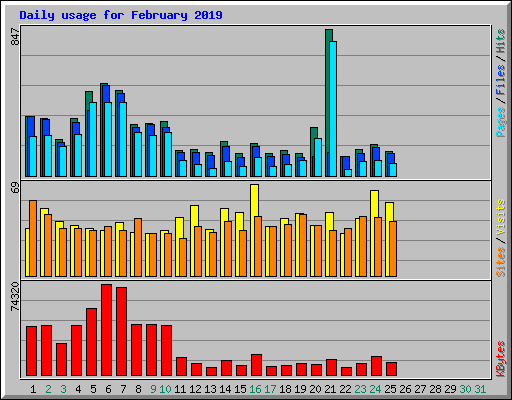Click the red KBytes bar for day 25
The width and height of the screenshot is (512, 400).
(x=391, y=369)
